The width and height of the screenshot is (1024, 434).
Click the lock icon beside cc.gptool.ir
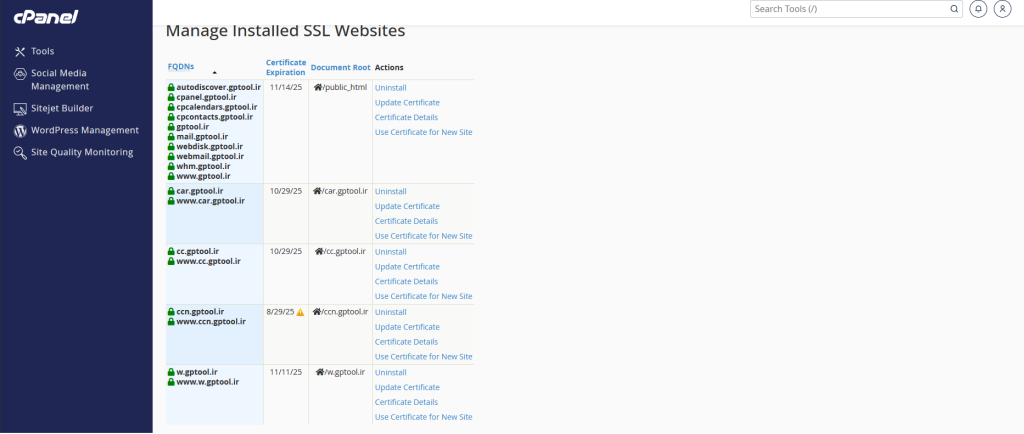(x=171, y=251)
